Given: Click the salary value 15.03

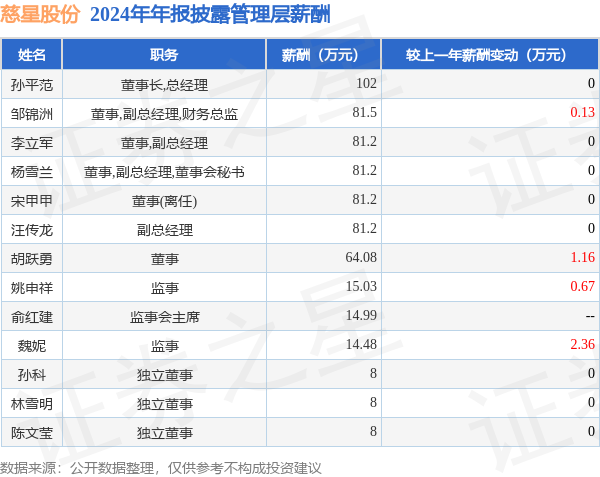Looking at the screenshot, I should (361, 286).
